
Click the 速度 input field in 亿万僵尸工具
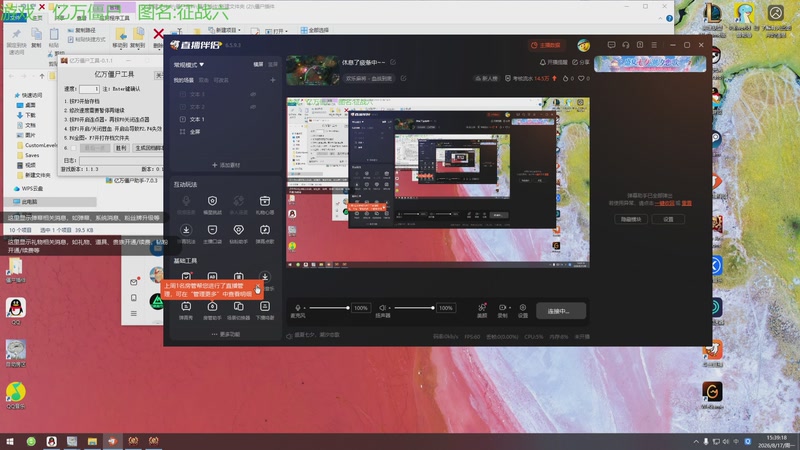tap(89, 89)
